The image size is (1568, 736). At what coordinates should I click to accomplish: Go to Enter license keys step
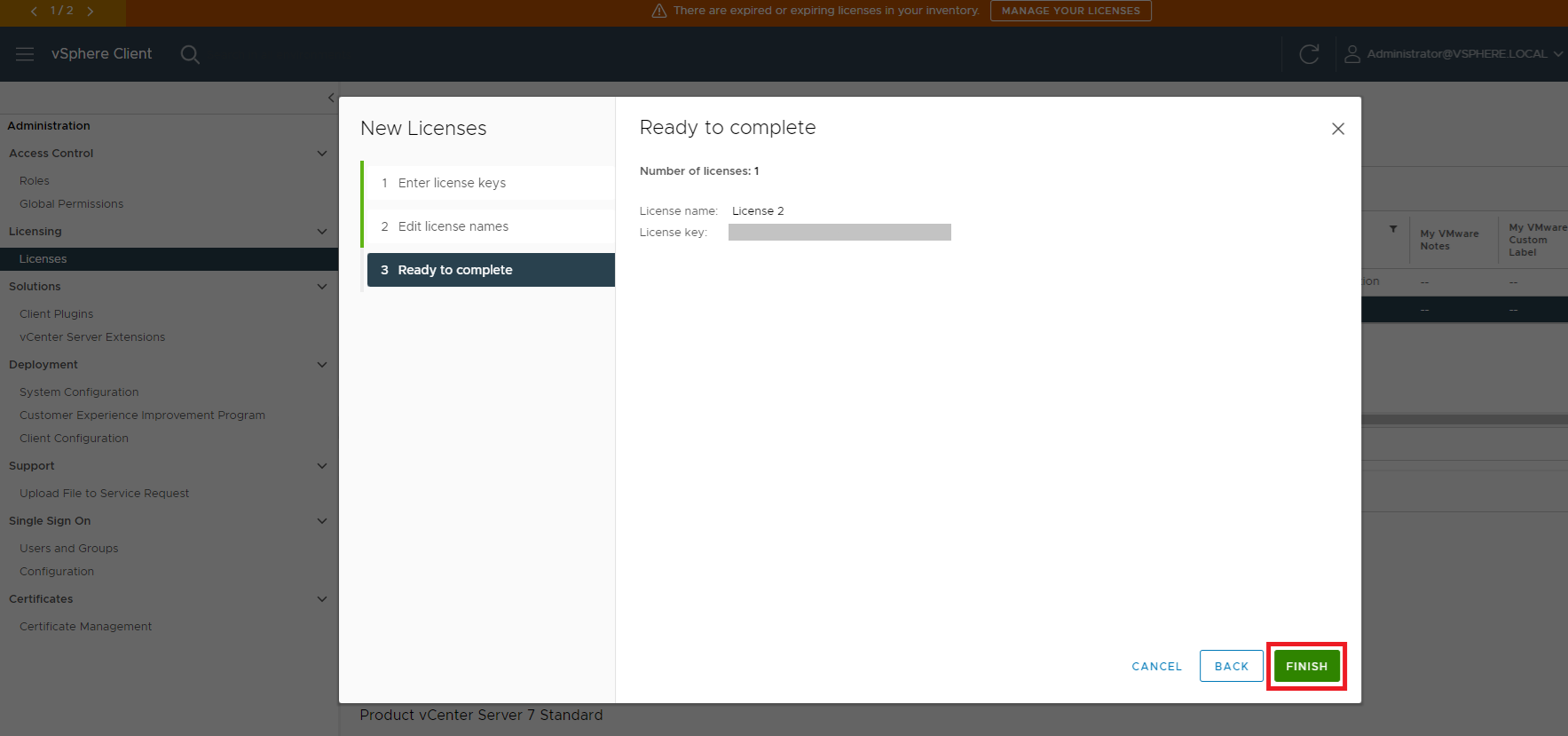coord(452,183)
